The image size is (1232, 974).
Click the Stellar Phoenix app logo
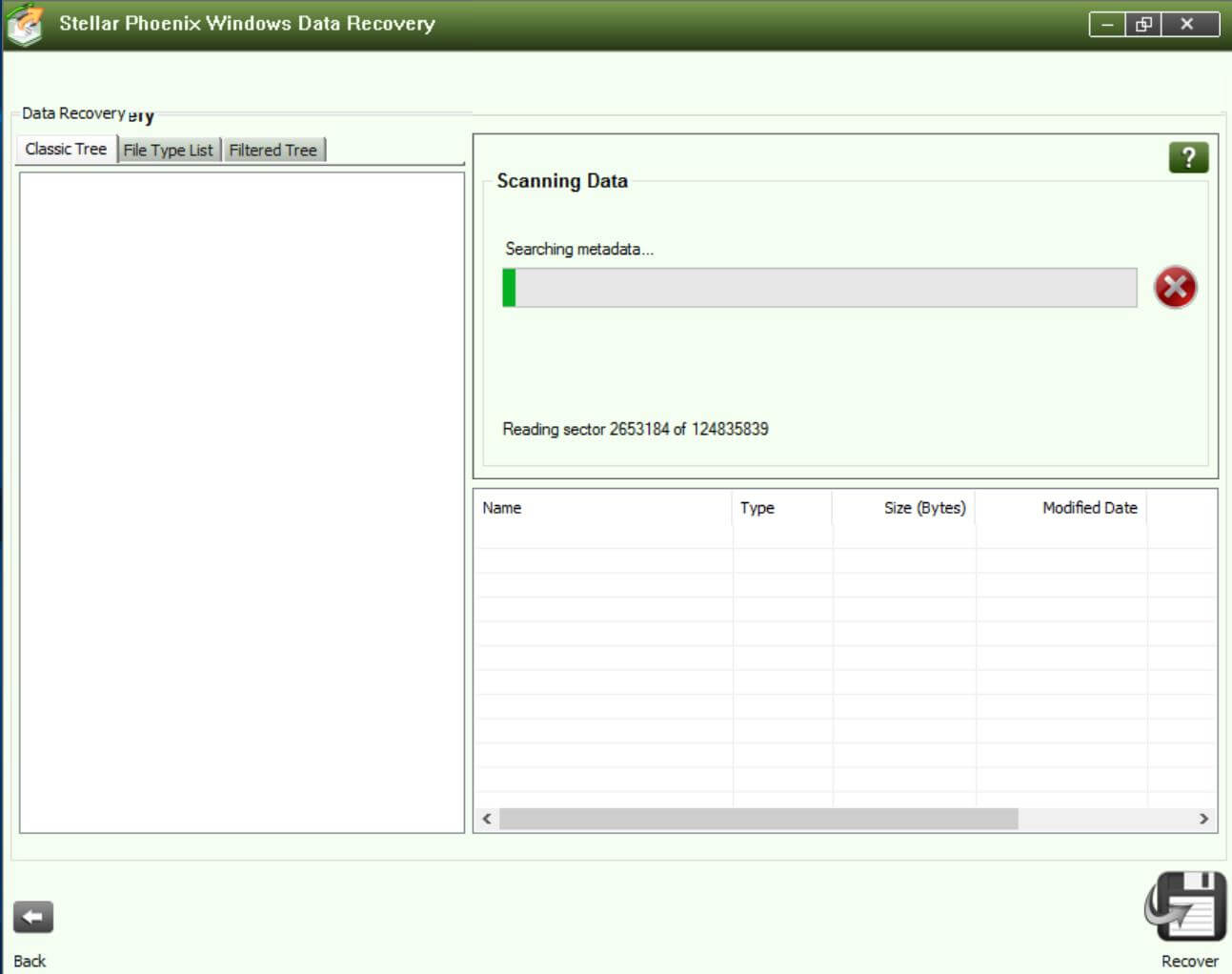[25, 24]
